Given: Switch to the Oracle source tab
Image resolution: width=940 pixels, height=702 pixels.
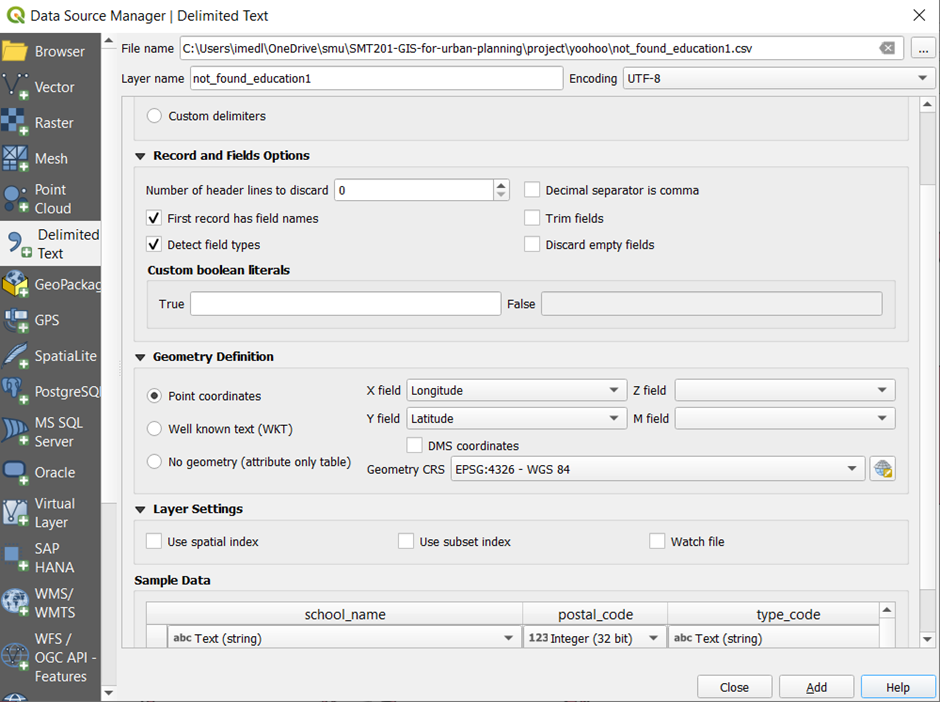Looking at the screenshot, I should tap(15, 472).
